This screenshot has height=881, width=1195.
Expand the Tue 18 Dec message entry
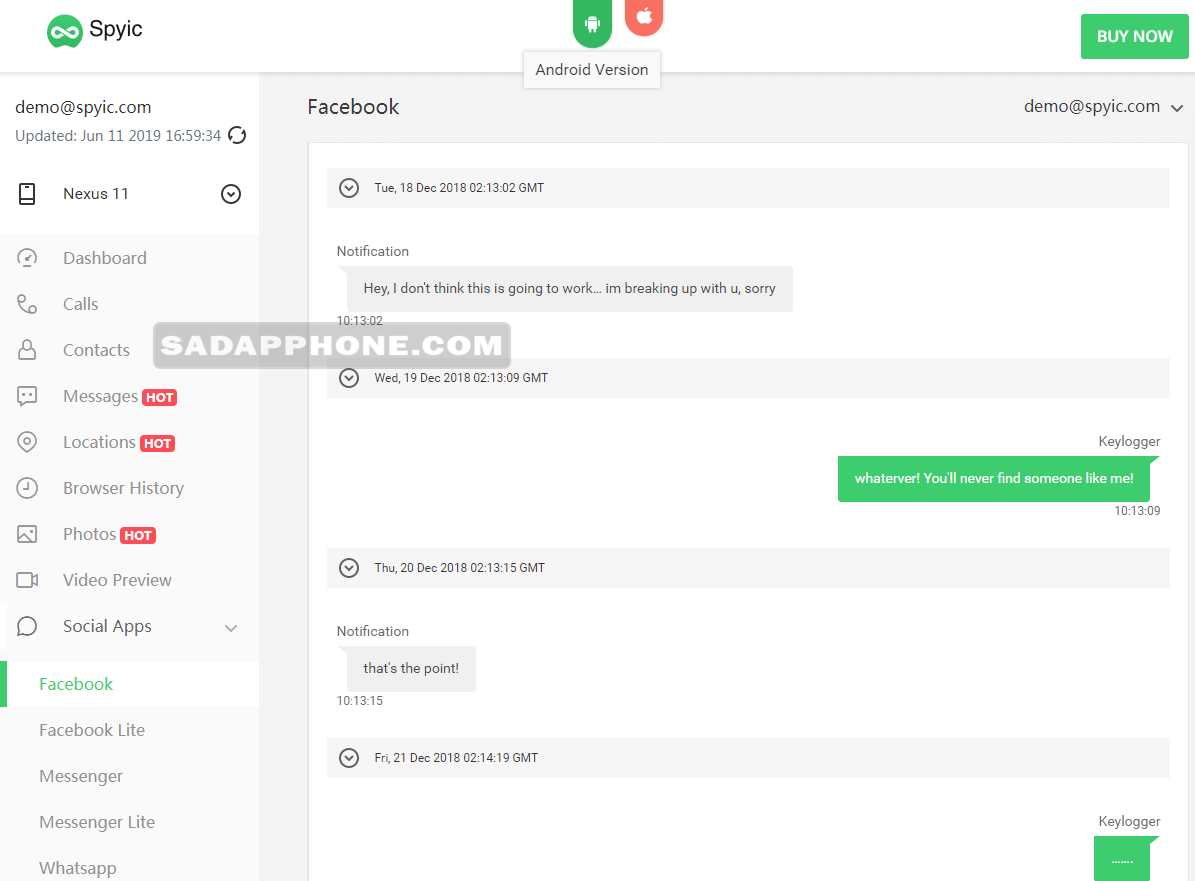tap(349, 187)
